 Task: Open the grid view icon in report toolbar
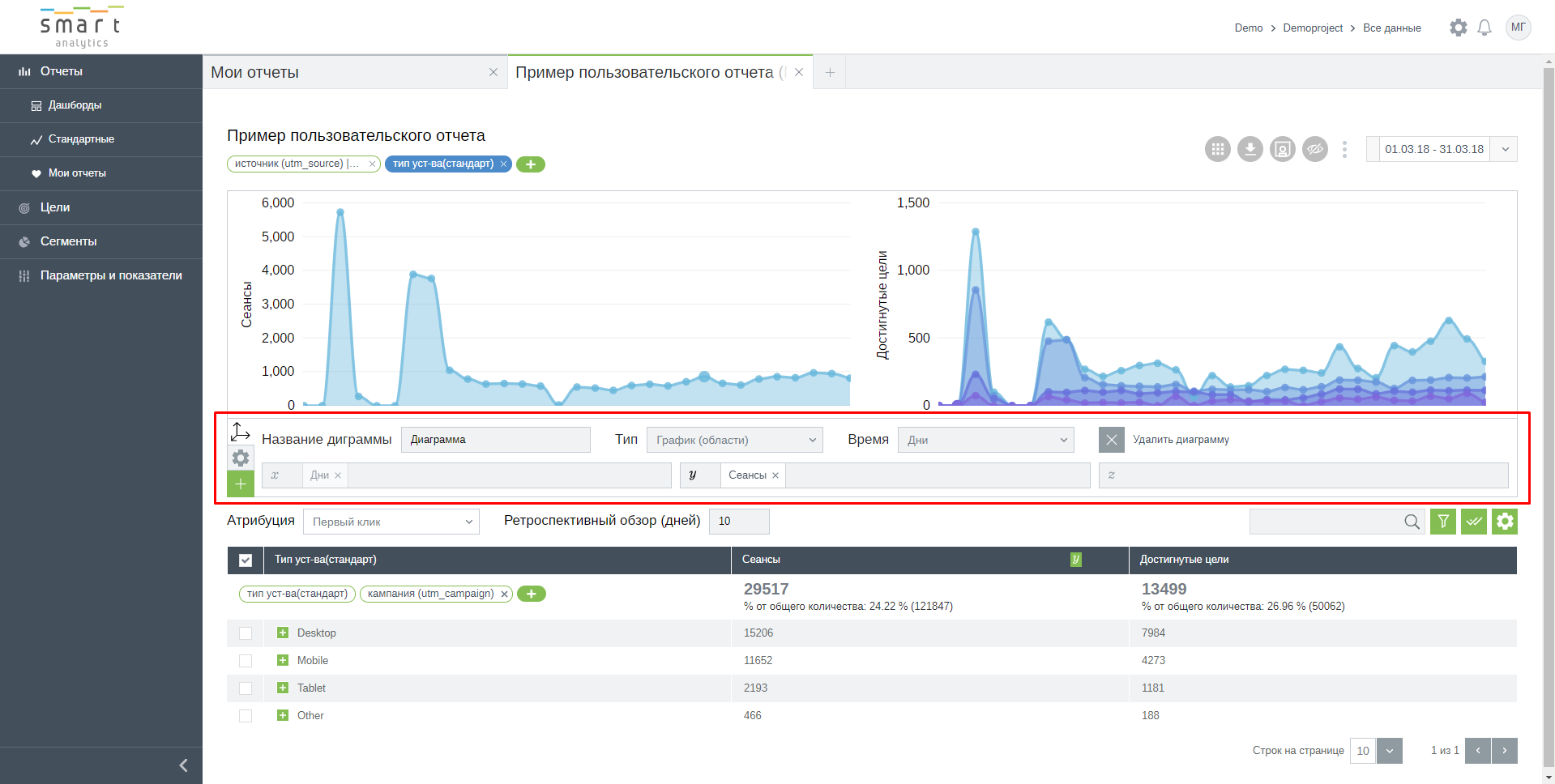[1217, 149]
